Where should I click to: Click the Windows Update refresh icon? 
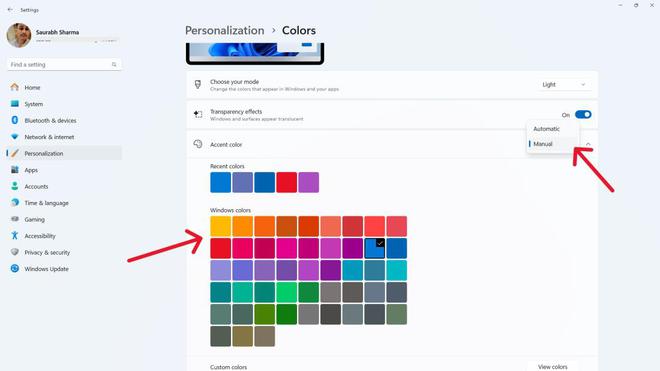15,269
